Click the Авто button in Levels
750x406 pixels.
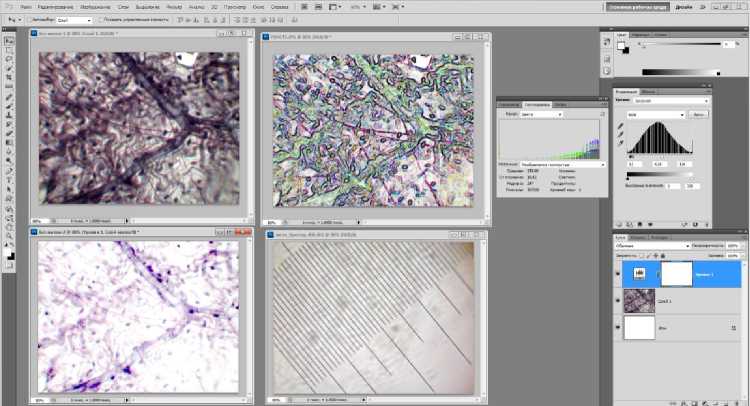700,114
